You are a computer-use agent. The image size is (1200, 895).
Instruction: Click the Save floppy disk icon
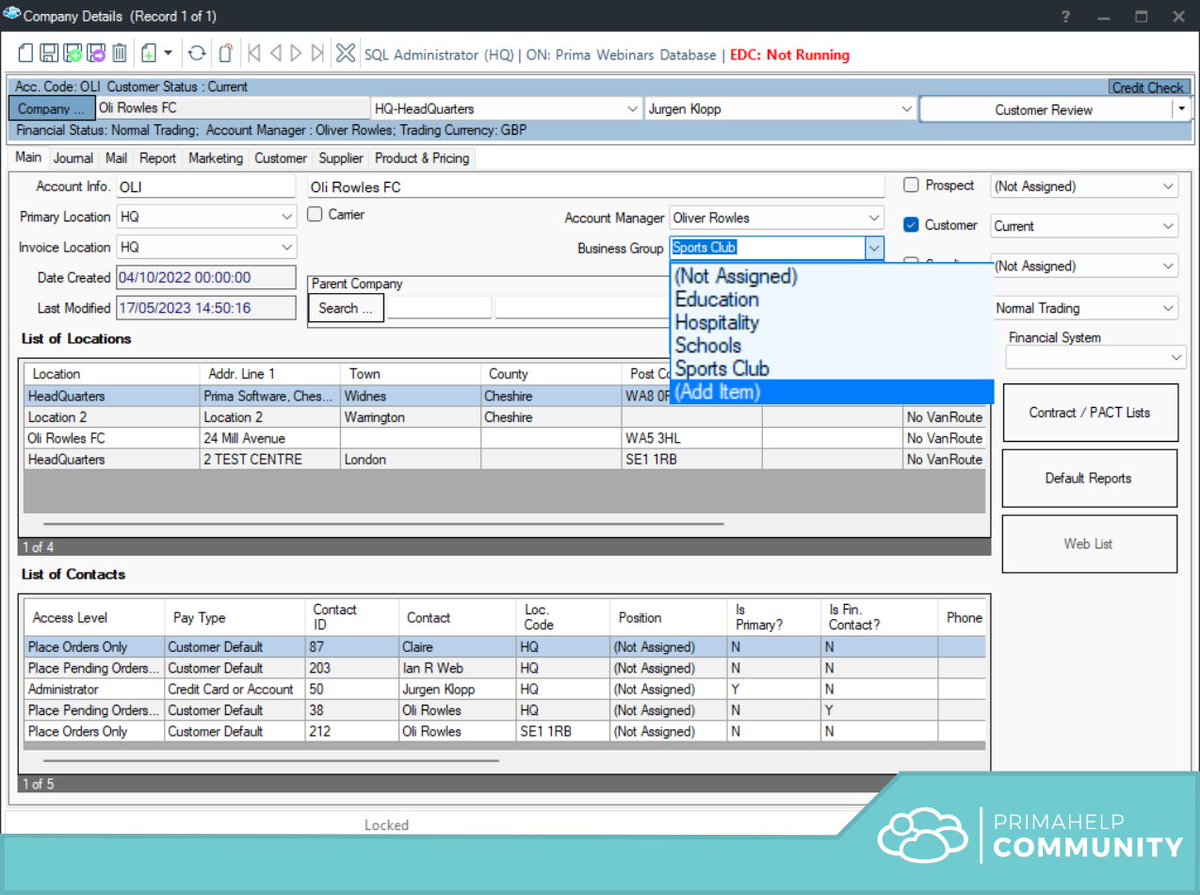[49, 54]
